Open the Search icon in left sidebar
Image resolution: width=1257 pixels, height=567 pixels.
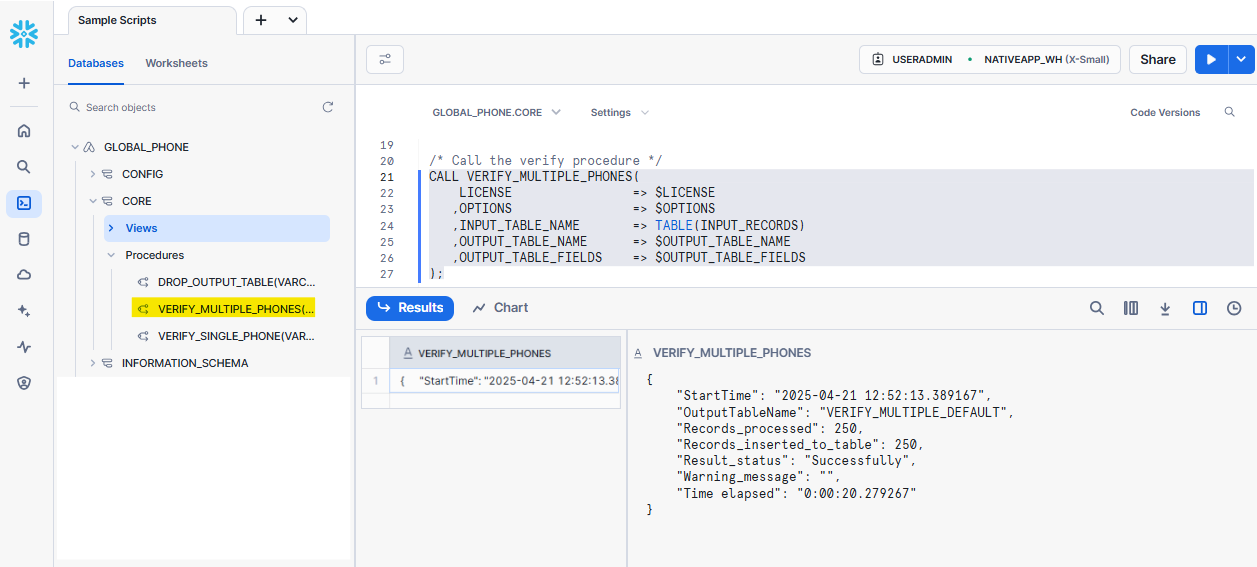coord(24,167)
